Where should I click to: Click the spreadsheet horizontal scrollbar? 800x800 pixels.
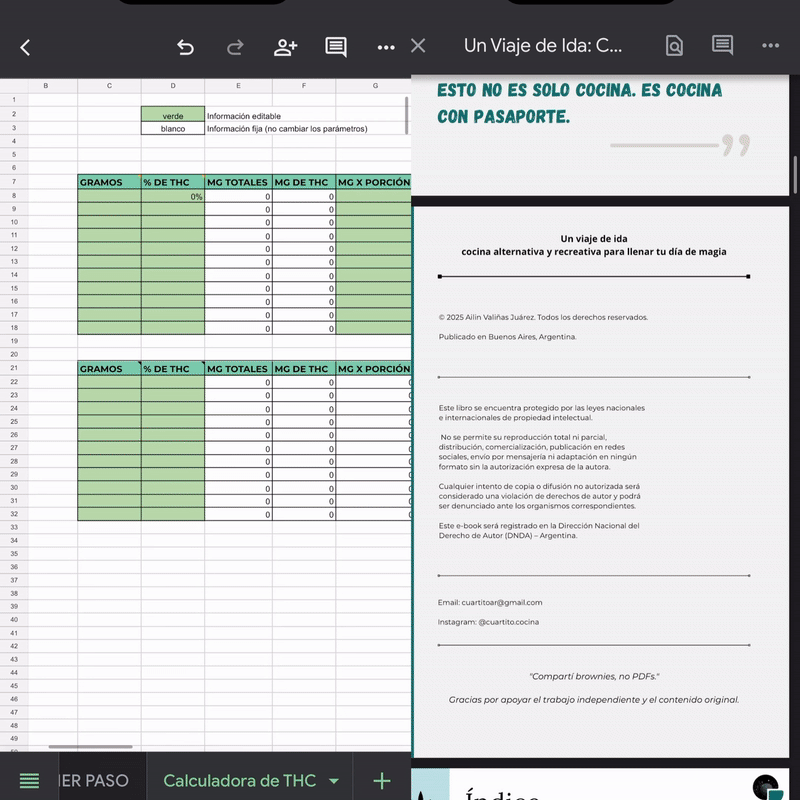[x=90, y=746]
